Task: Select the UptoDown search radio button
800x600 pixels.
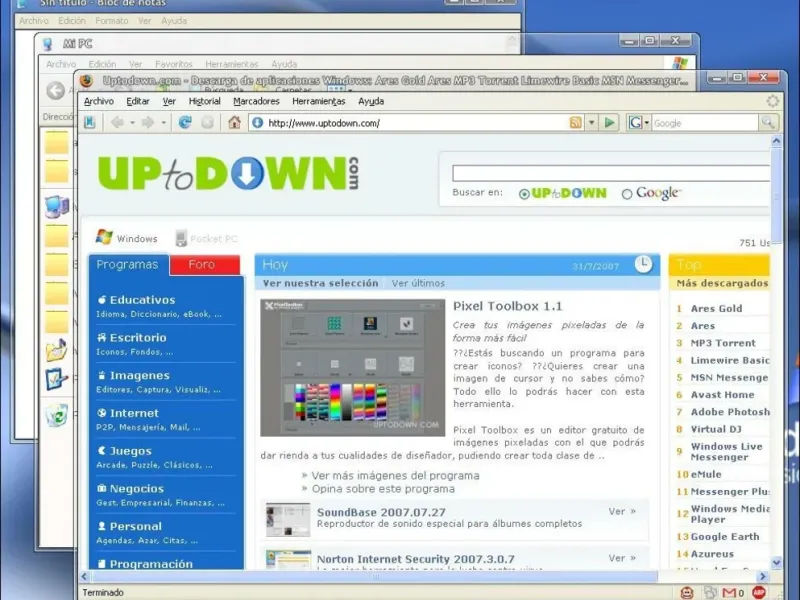Action: pos(524,194)
